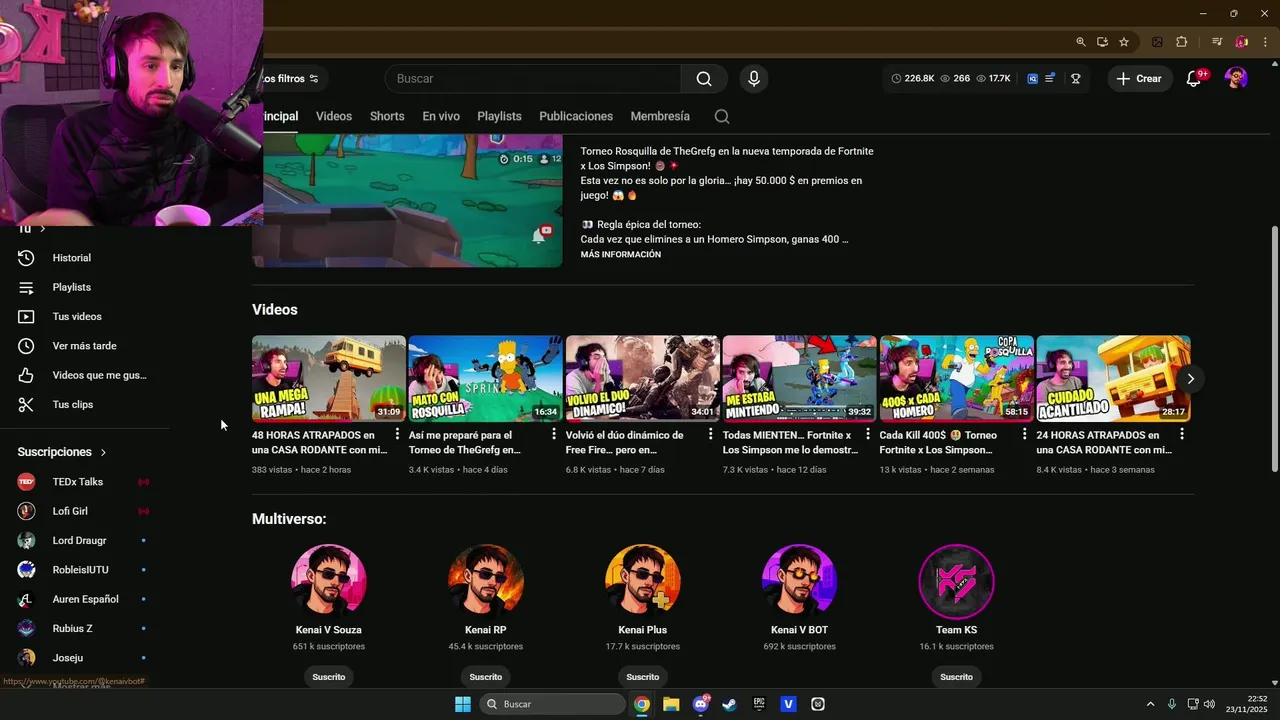1280x720 pixels.
Task: Click the browser zoom magnifier icon
Action: 1080,42
